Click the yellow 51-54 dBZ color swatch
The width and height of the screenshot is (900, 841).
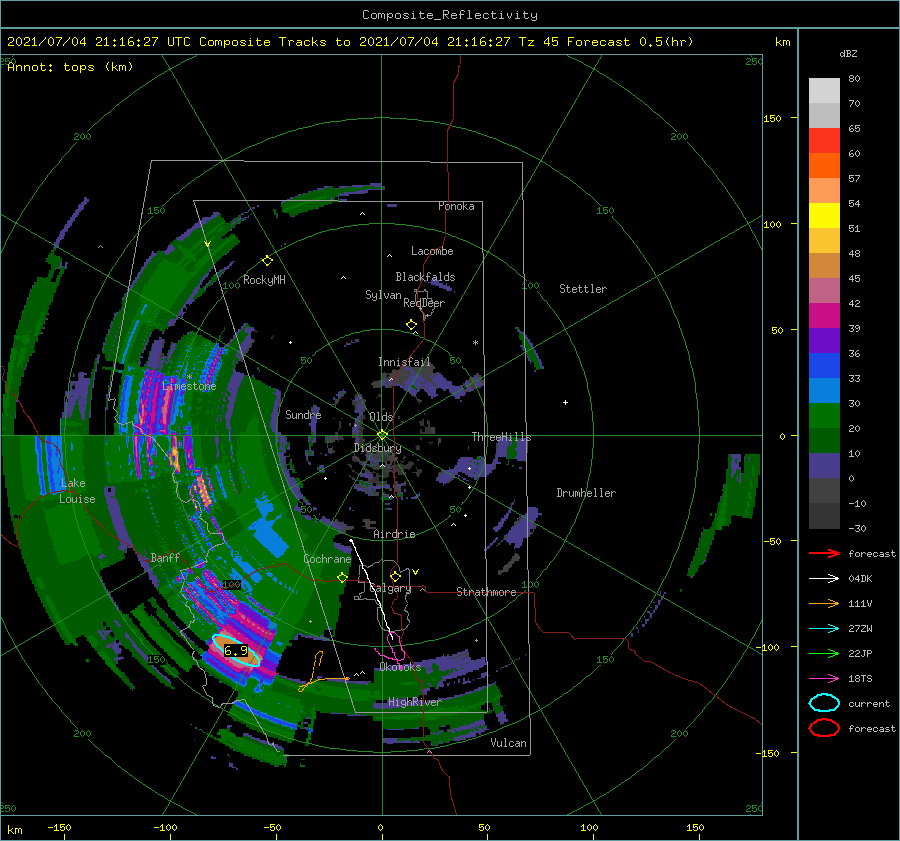tap(824, 215)
